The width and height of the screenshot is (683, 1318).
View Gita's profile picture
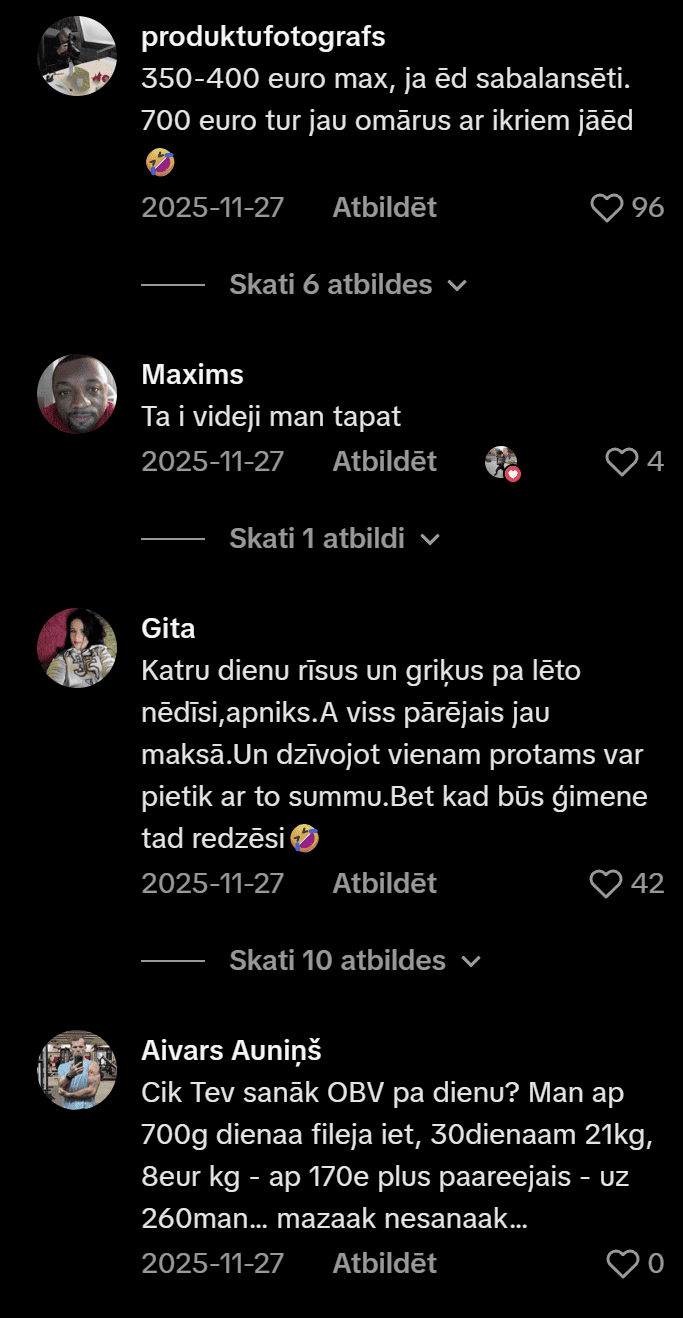pos(77,648)
